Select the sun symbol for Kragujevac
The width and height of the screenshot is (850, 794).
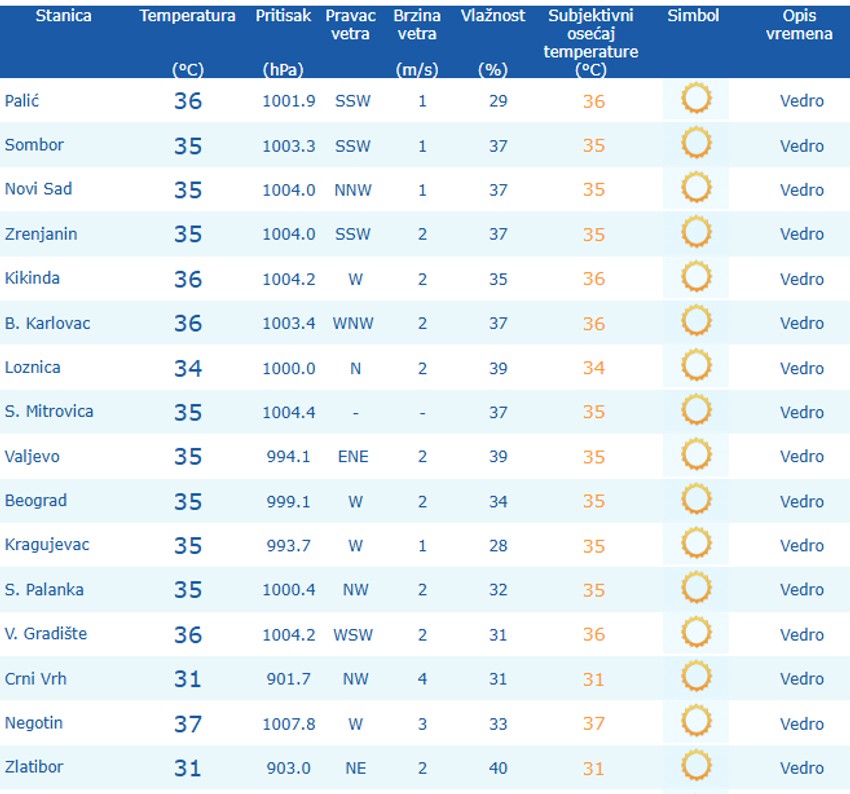(x=696, y=545)
